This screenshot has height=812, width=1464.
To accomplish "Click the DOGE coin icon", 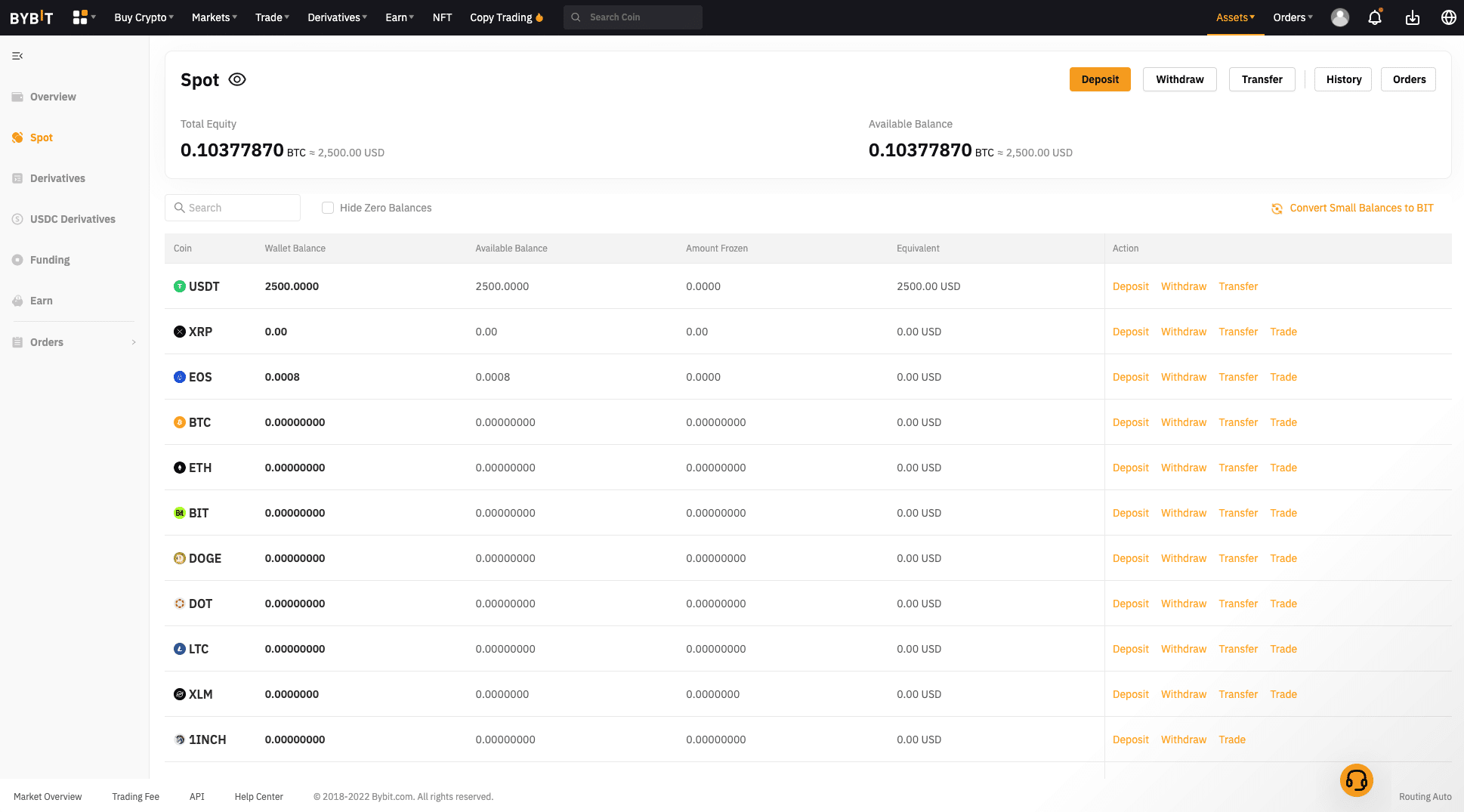I will tap(180, 558).
